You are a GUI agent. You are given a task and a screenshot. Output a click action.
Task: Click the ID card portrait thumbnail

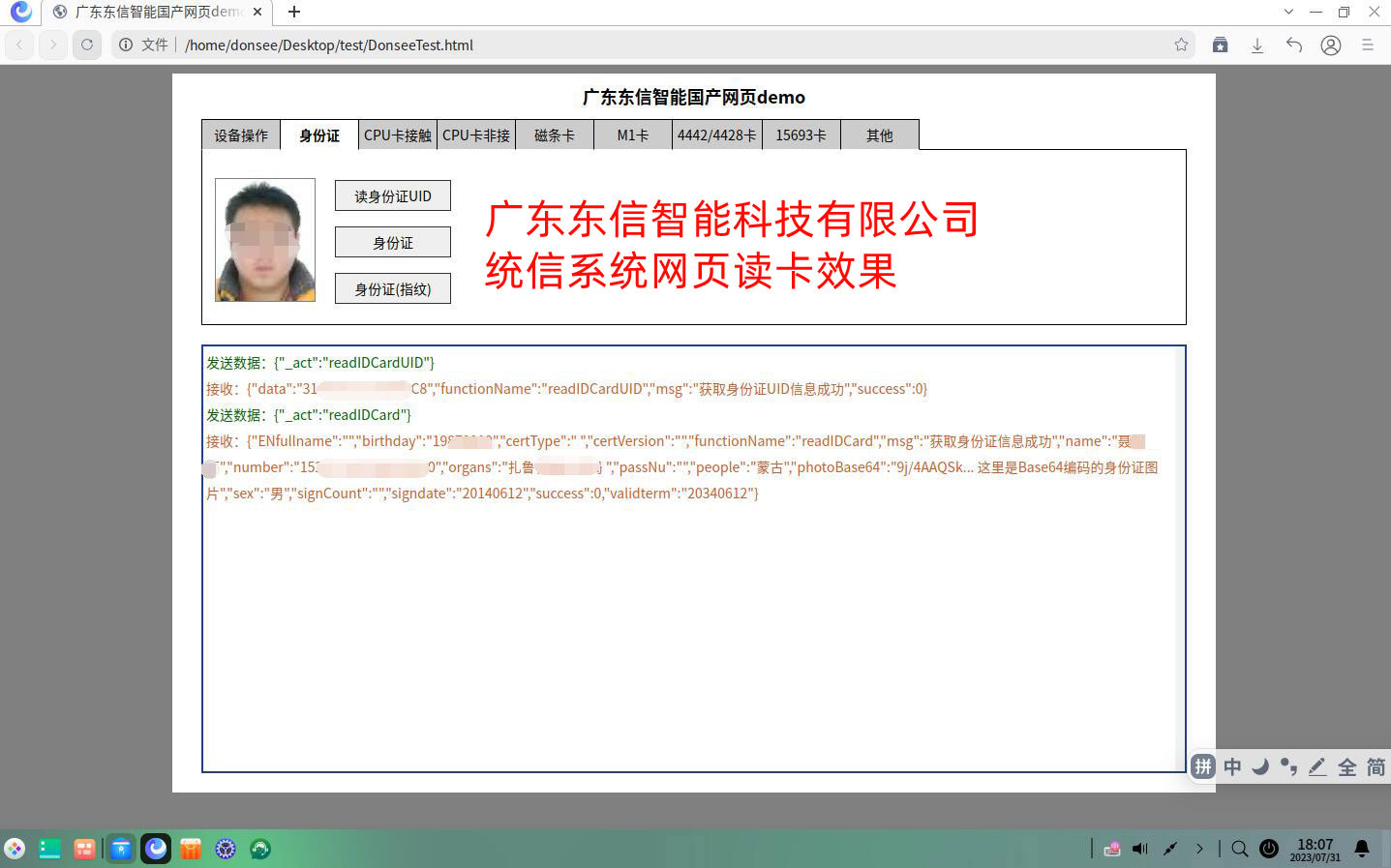pyautogui.click(x=264, y=239)
